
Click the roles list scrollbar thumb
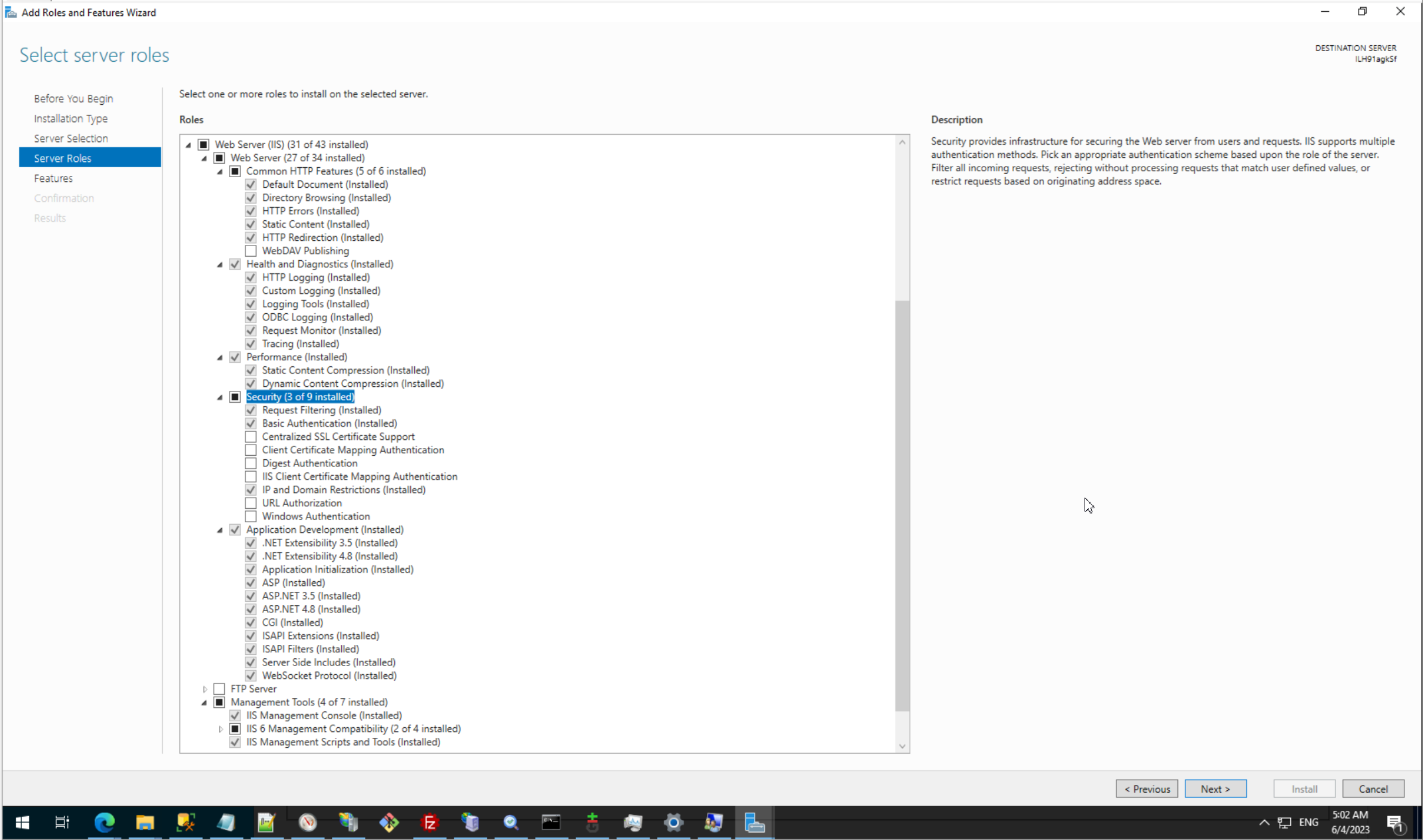pyautogui.click(x=902, y=504)
